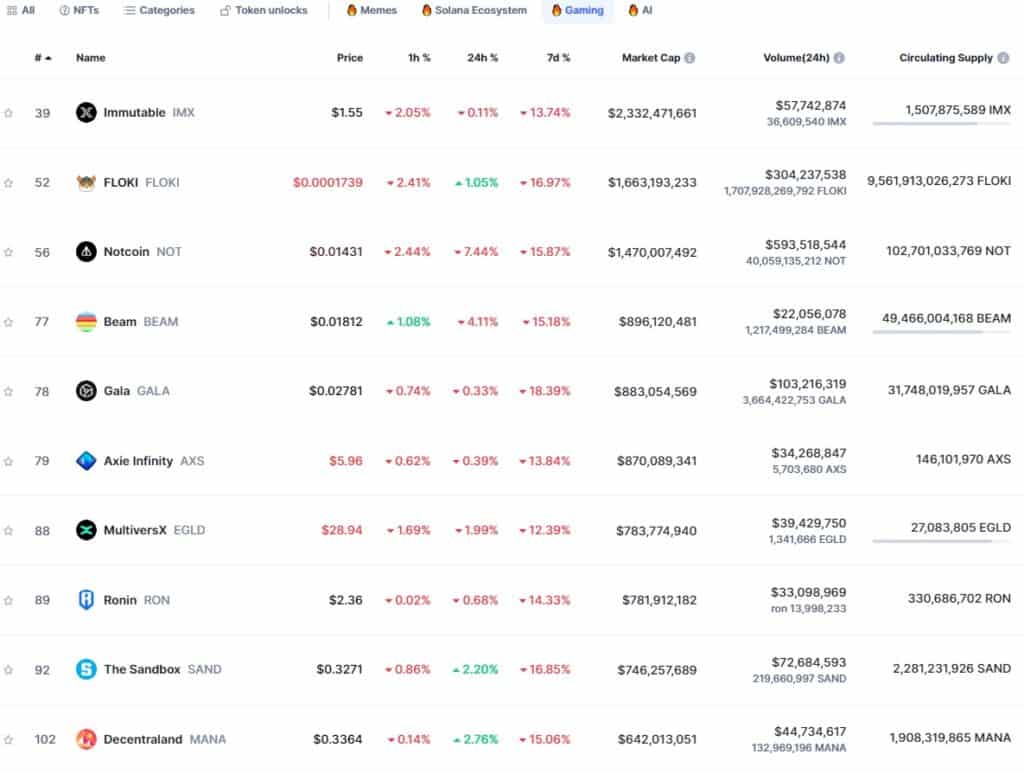Click the Immutable IMX coin logo
The height and width of the screenshot is (773, 1024).
click(86, 112)
